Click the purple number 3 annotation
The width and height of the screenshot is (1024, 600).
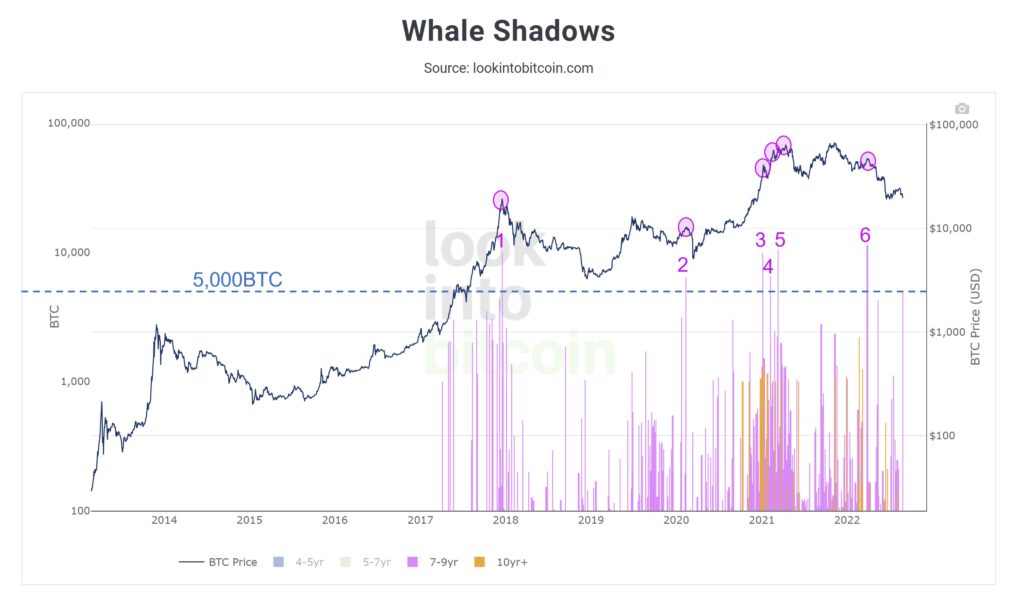pos(760,240)
